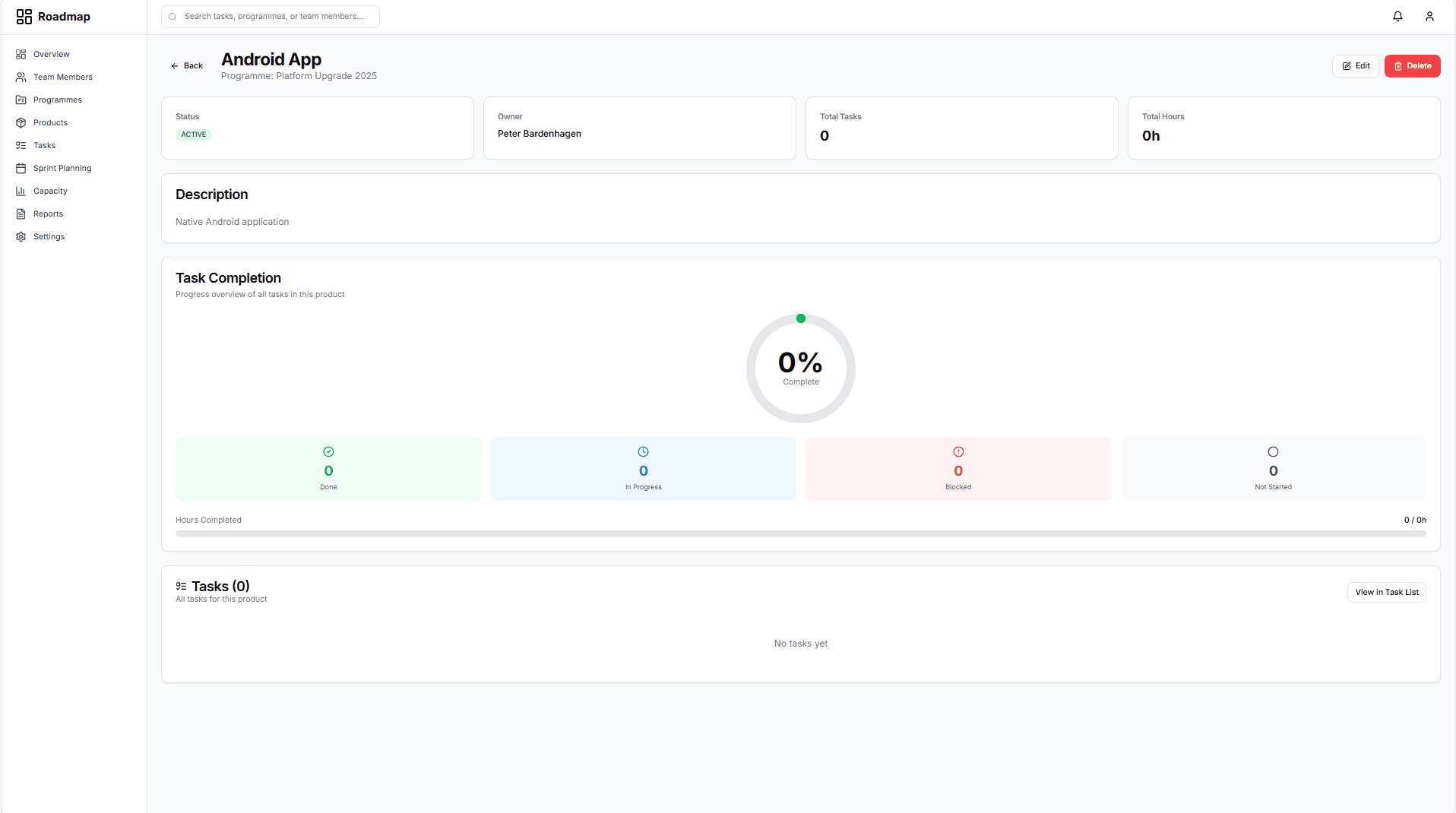1456x813 pixels.
Task: Click the Capacity chart icon
Action: click(20, 191)
